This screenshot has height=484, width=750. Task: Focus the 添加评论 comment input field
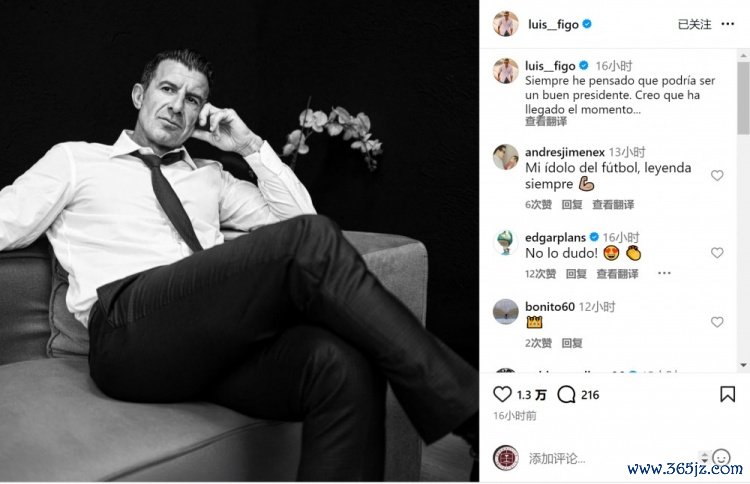(x=600, y=458)
